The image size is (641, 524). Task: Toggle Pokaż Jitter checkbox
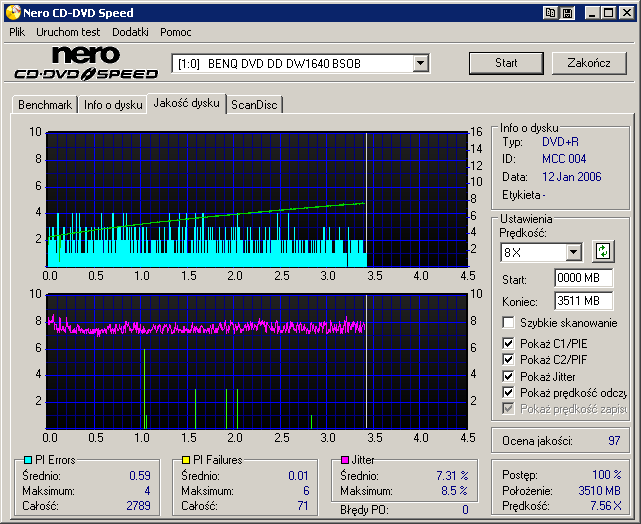[508, 376]
